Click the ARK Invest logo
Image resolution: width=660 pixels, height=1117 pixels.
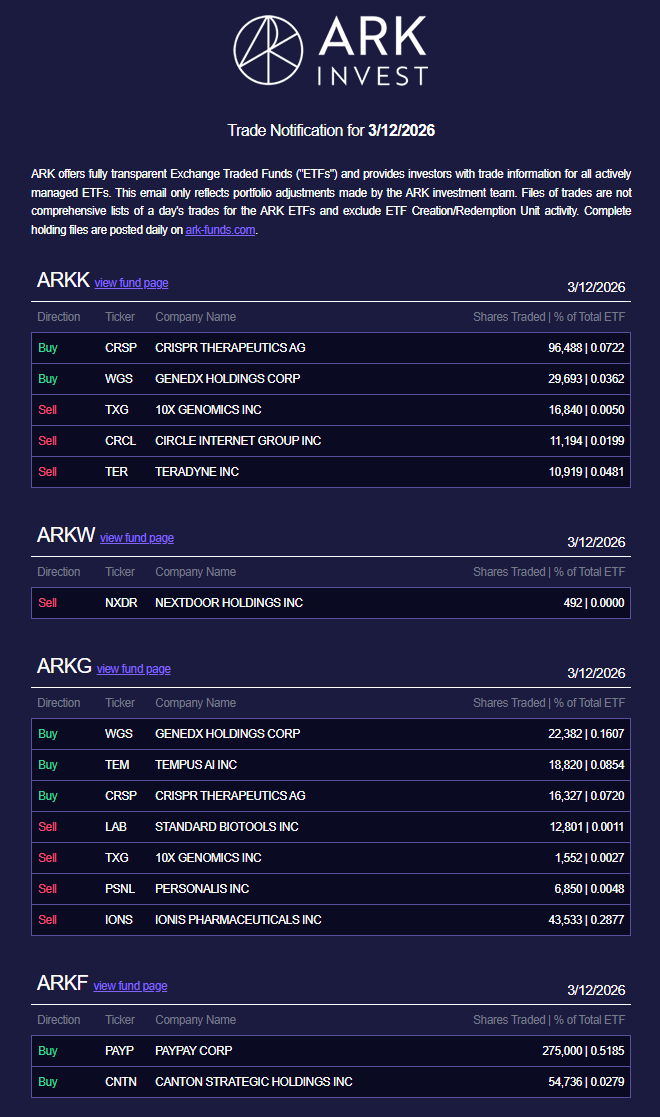330,51
